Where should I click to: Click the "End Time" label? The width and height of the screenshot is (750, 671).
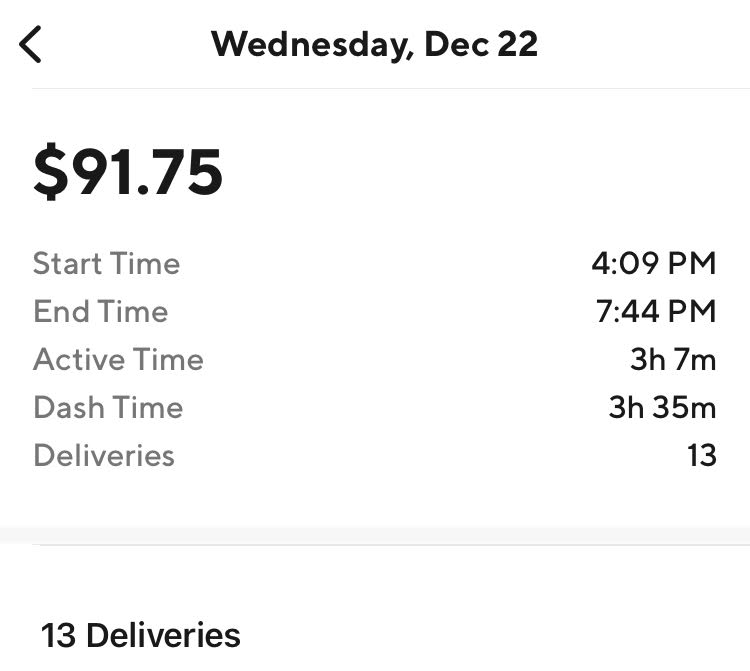[100, 312]
